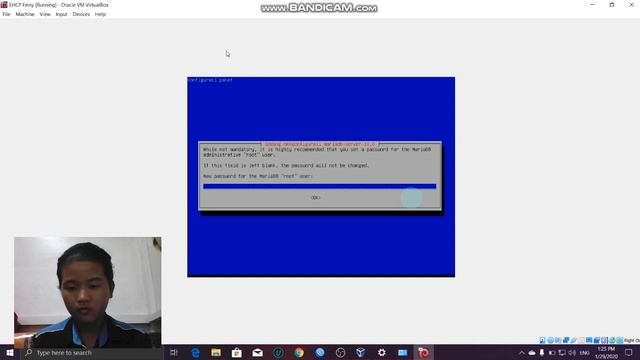Open Task View from taskbar

pyautogui.click(x=174, y=353)
